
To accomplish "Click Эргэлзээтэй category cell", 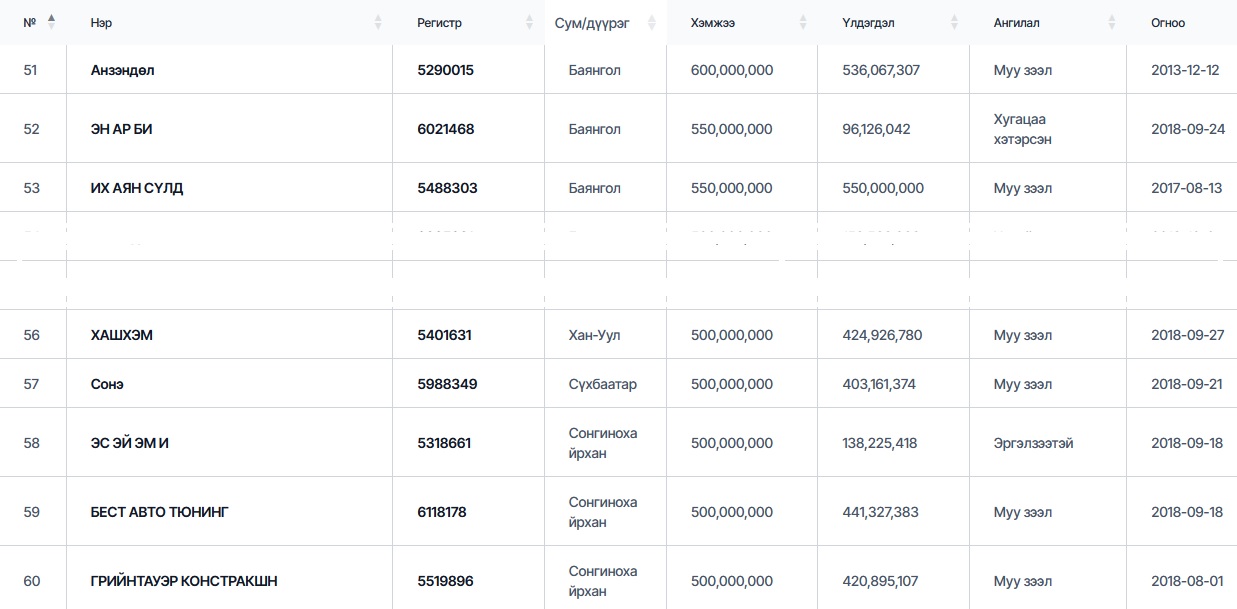I will pos(1033,443).
